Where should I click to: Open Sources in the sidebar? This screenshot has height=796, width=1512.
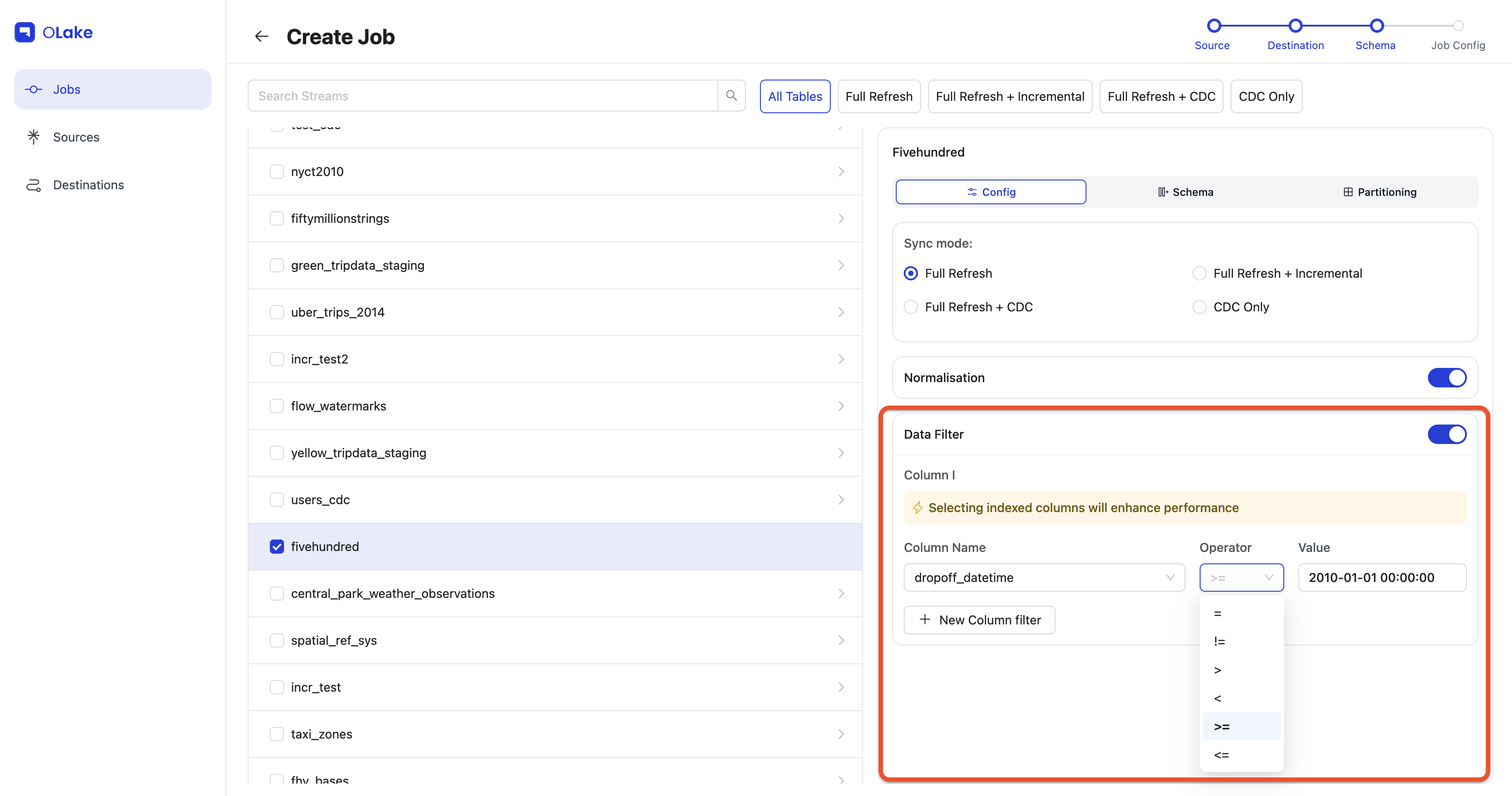(x=113, y=137)
